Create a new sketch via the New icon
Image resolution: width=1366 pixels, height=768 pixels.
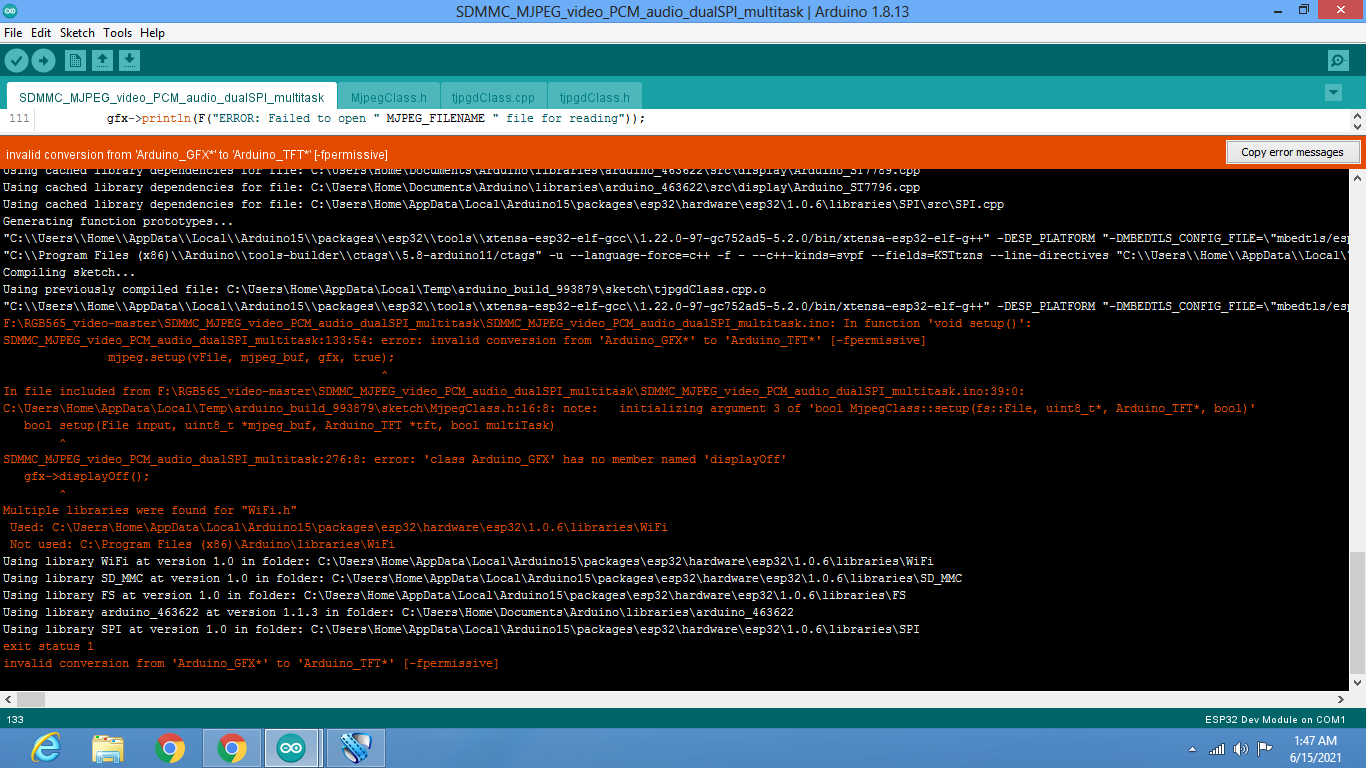[75, 60]
